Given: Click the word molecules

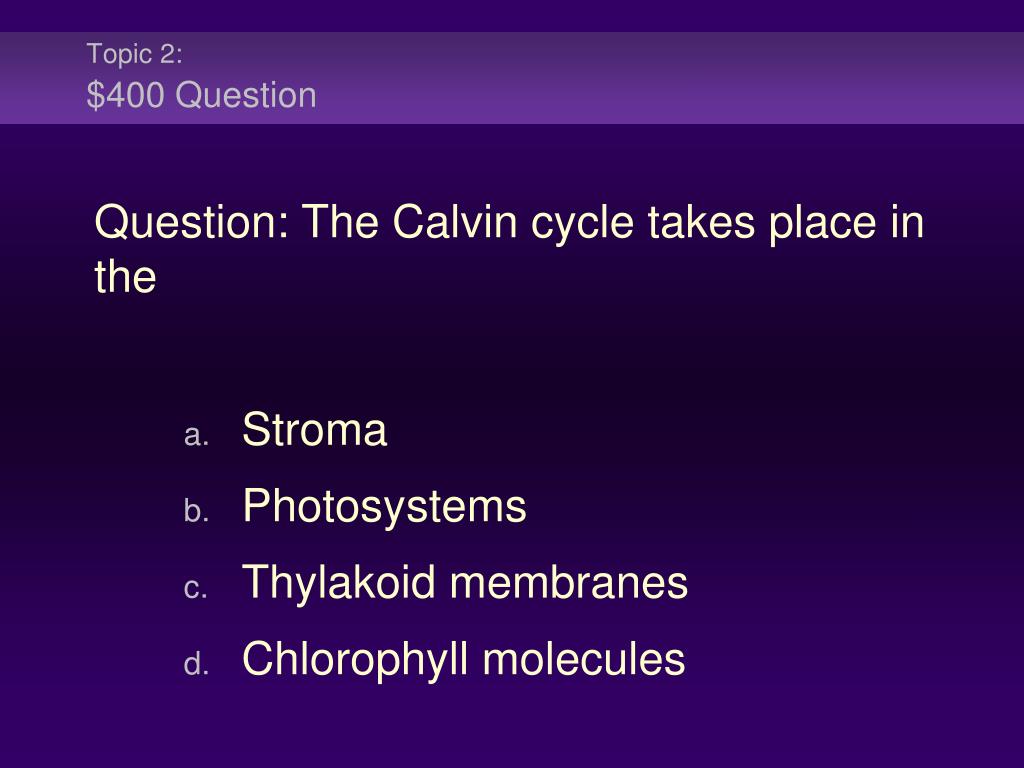Looking at the screenshot, I should (584, 659).
